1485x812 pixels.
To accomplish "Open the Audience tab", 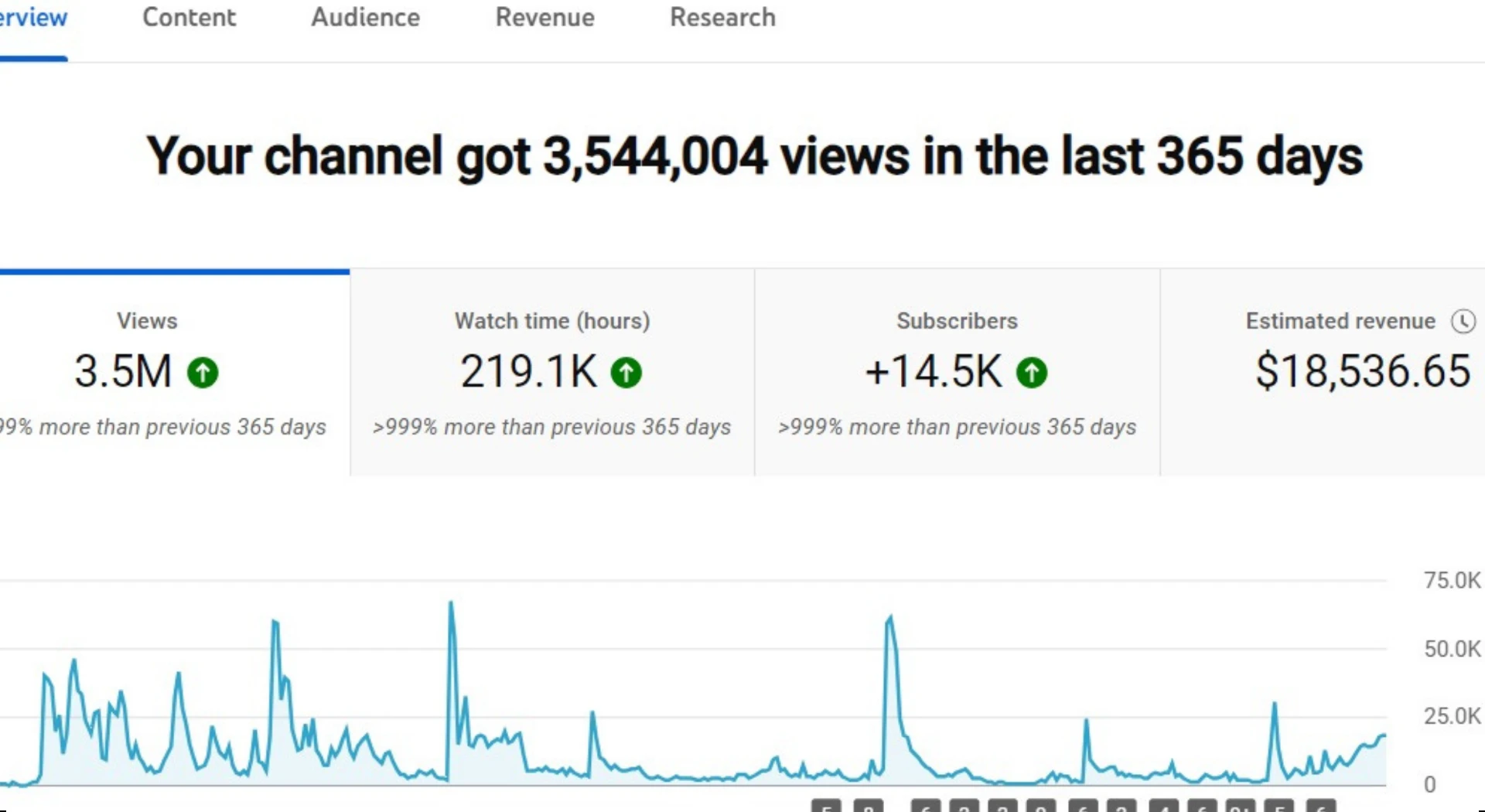I will 365,17.
